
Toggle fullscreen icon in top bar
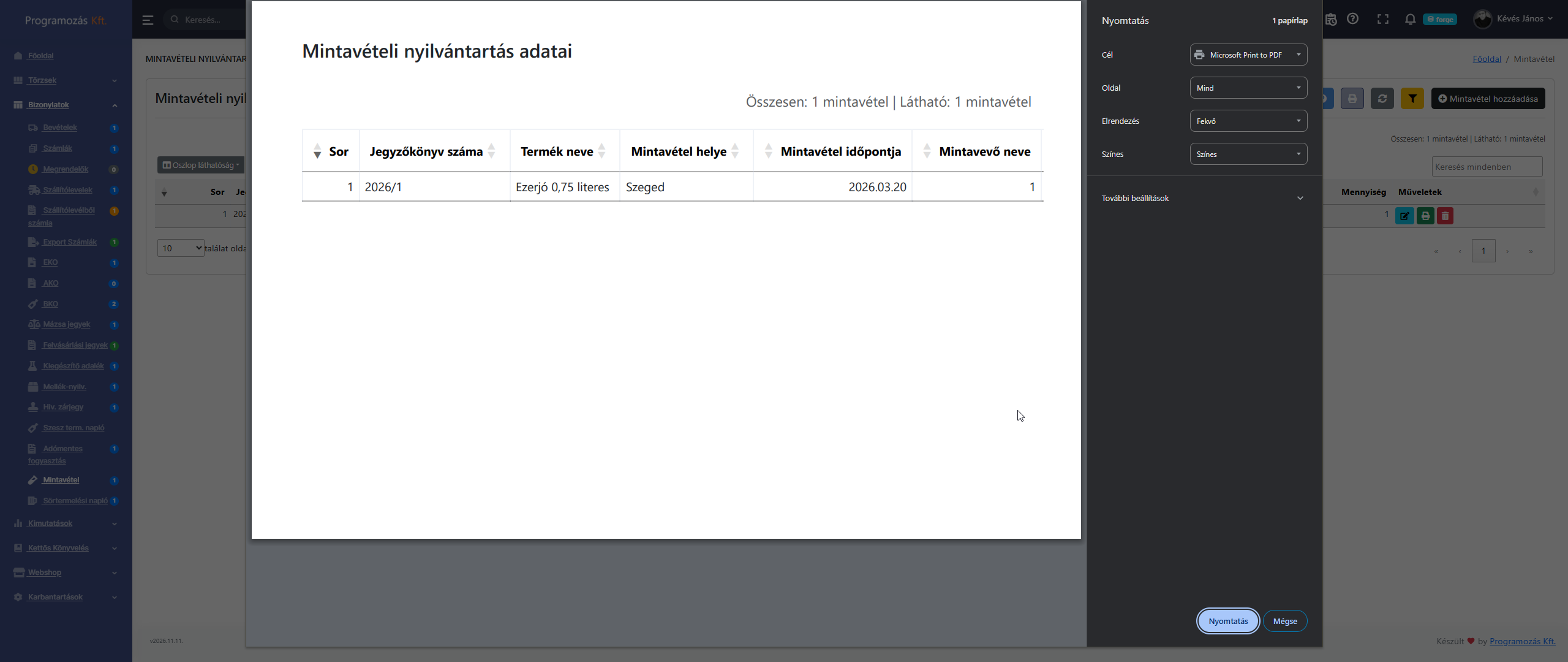point(1382,19)
